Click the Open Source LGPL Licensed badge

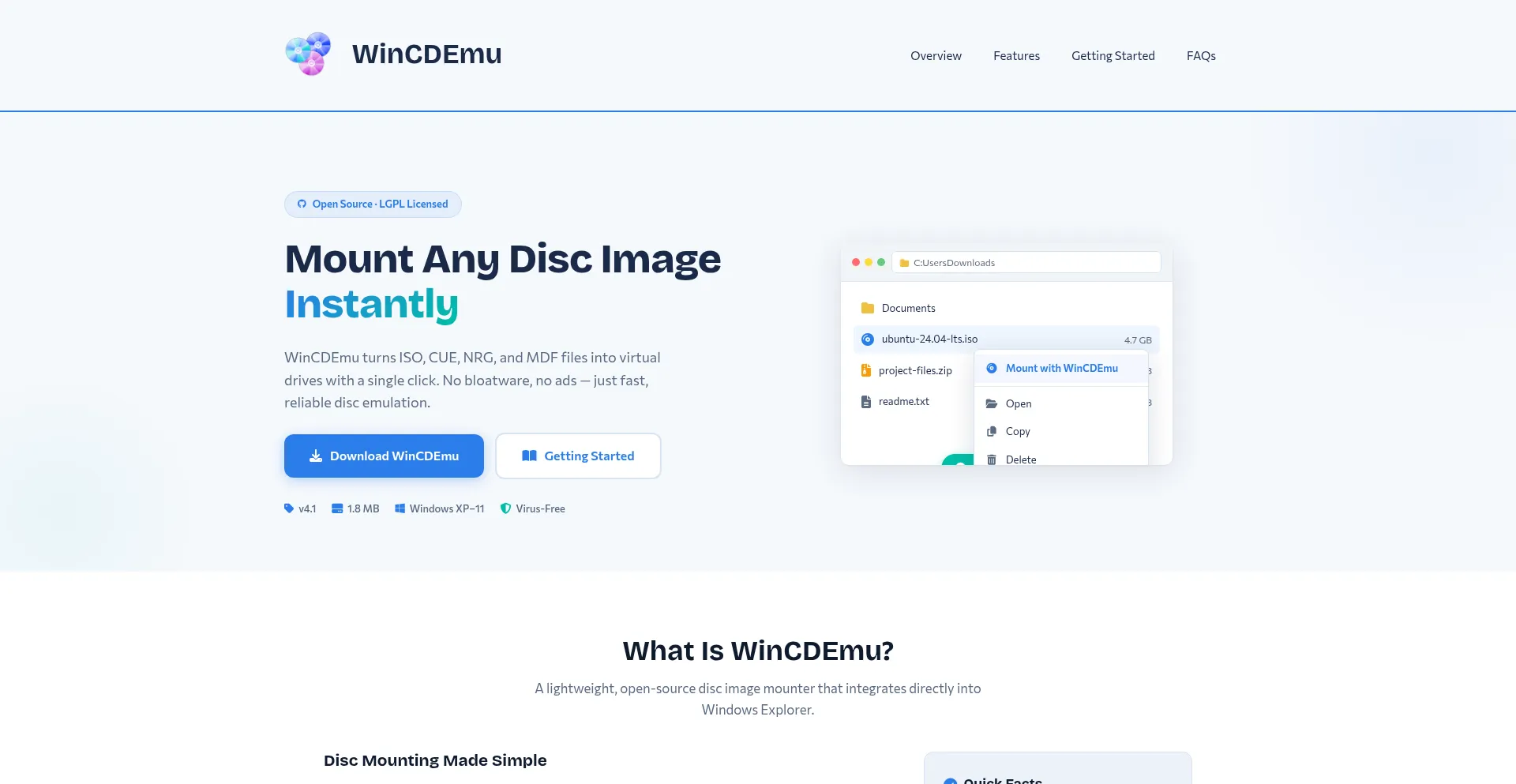(373, 204)
